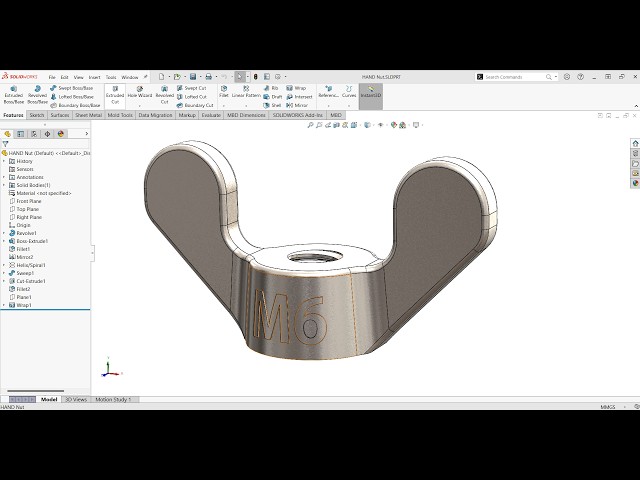Select the Rib tool

pyautogui.click(x=271, y=88)
